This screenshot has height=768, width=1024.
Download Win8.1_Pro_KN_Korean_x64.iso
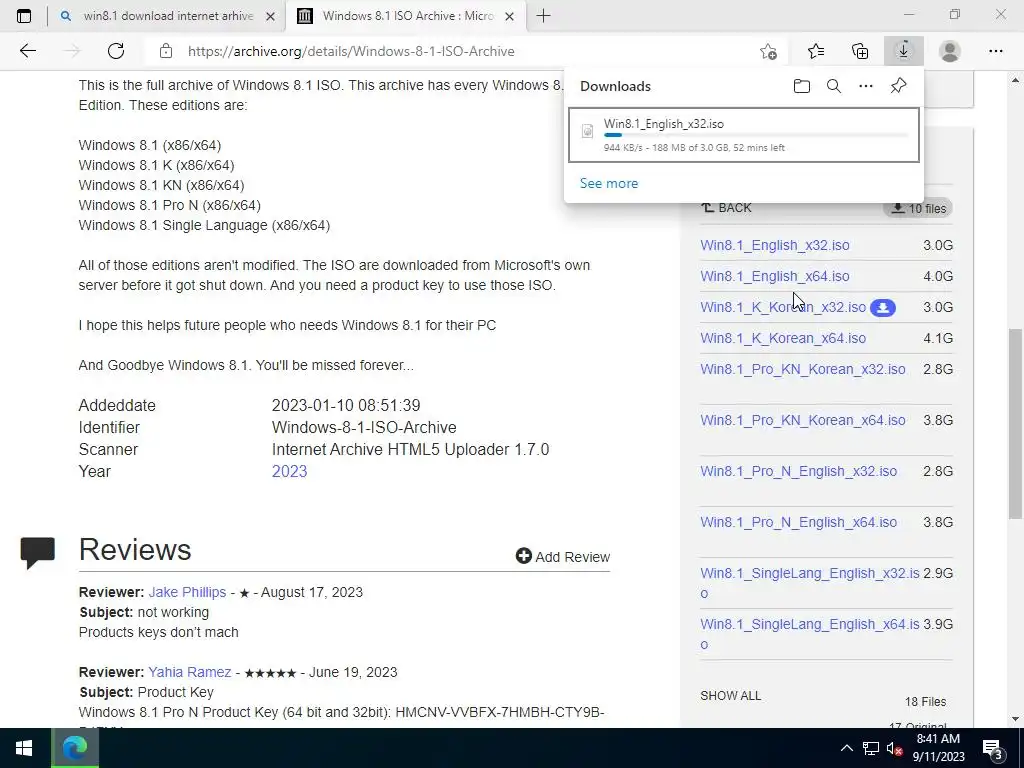[x=803, y=420]
